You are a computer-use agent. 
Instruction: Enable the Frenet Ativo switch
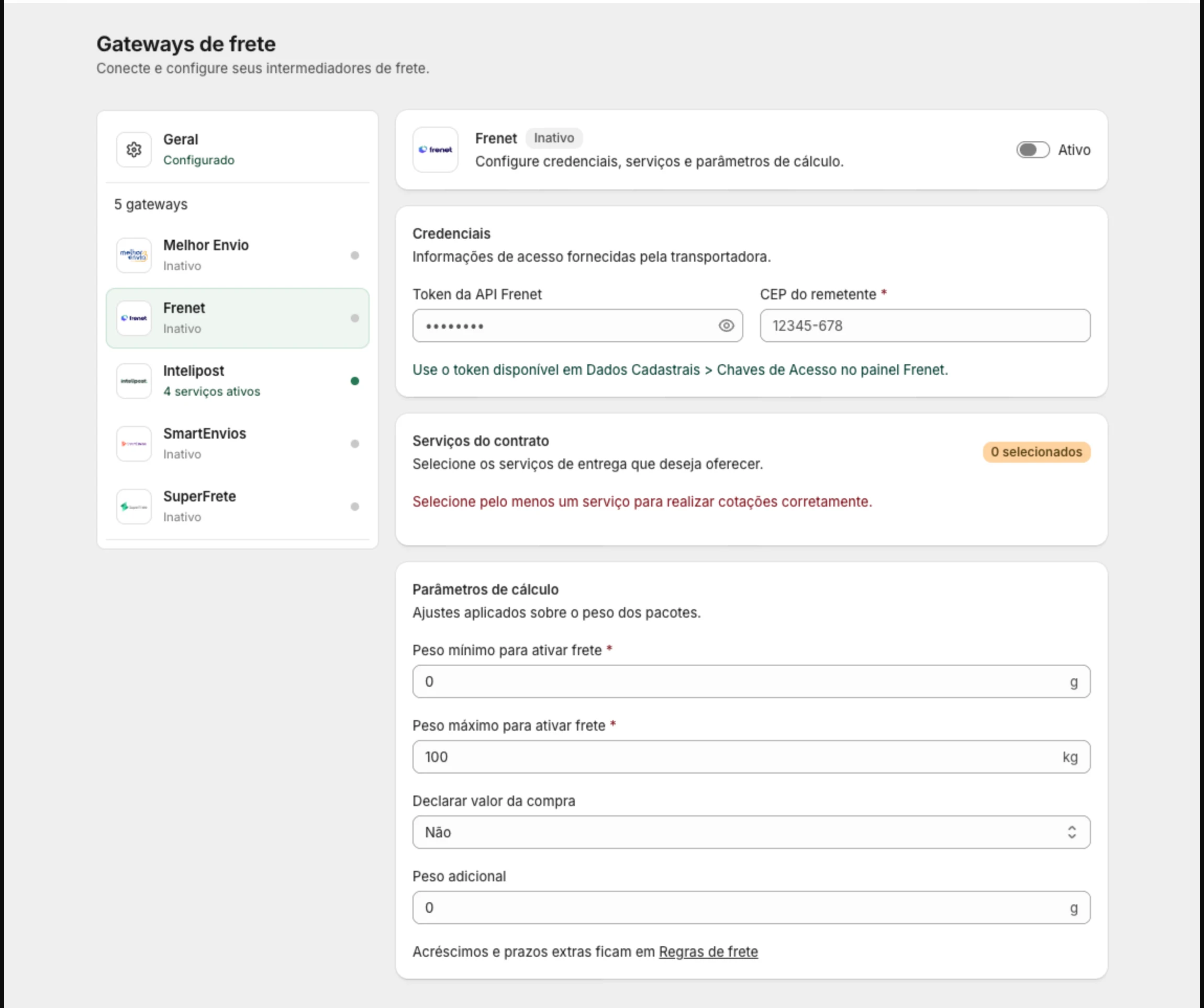[x=1033, y=150]
